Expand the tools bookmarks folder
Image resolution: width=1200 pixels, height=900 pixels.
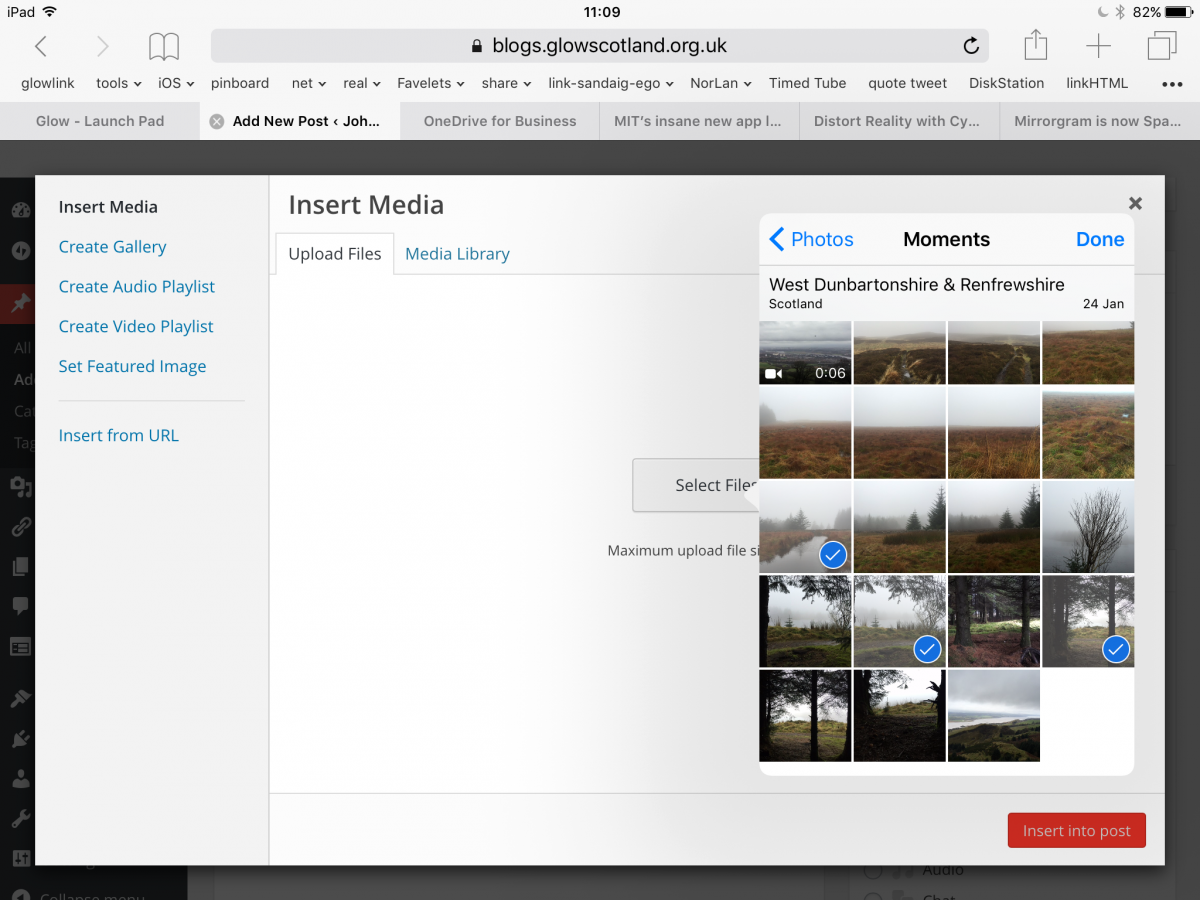point(118,83)
